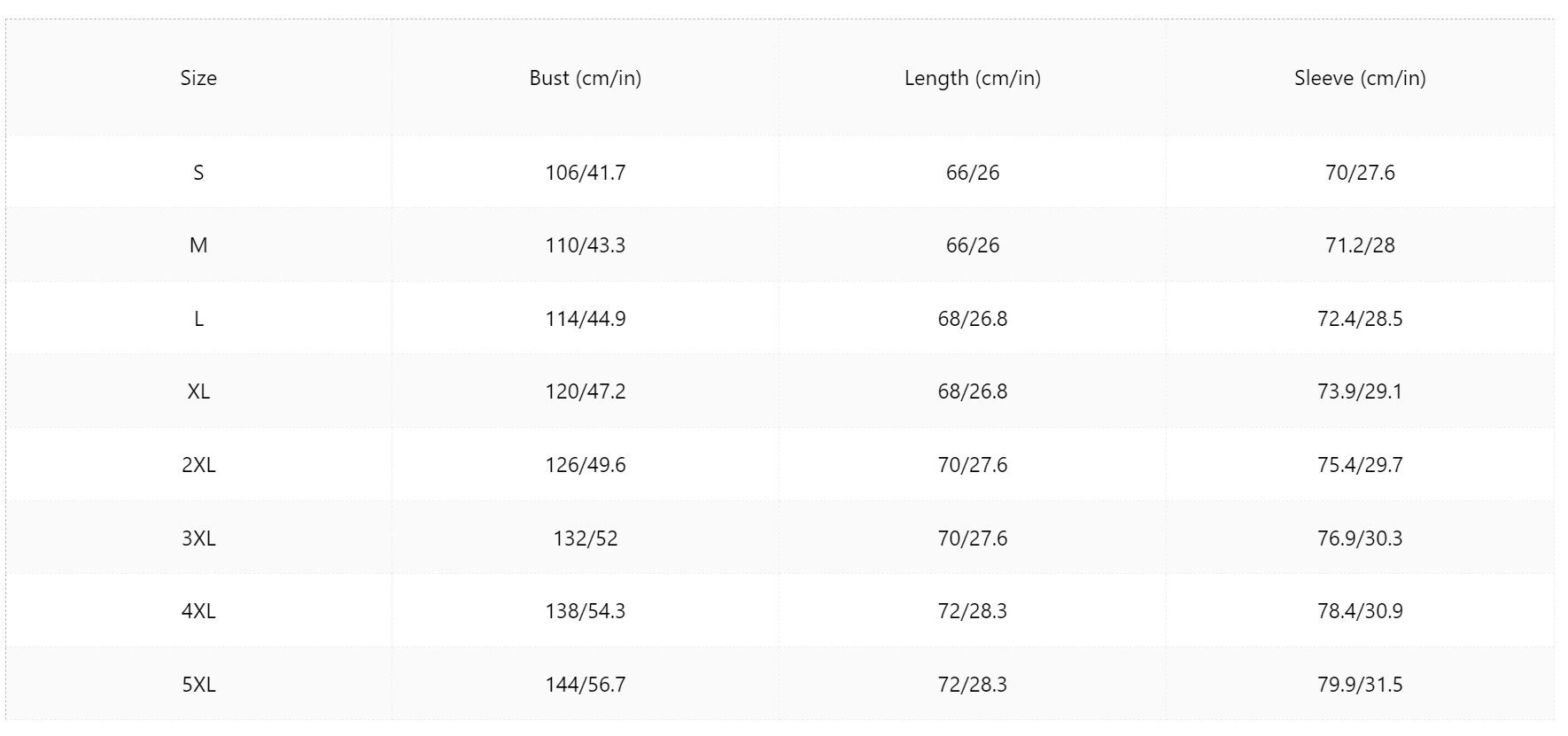Click bust value 132/52

click(586, 538)
